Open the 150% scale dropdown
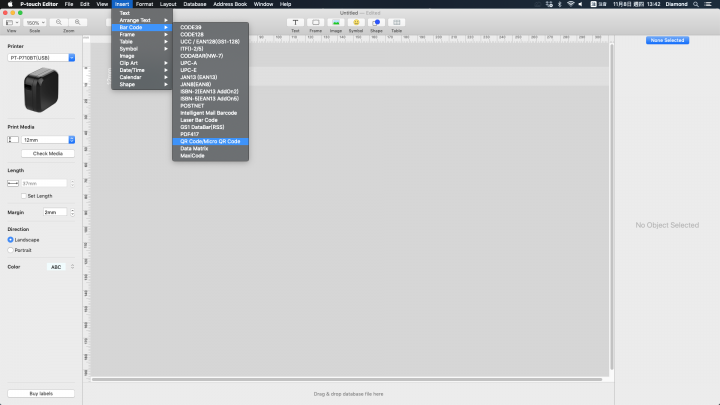This screenshot has width=720, height=405. coord(35,22)
